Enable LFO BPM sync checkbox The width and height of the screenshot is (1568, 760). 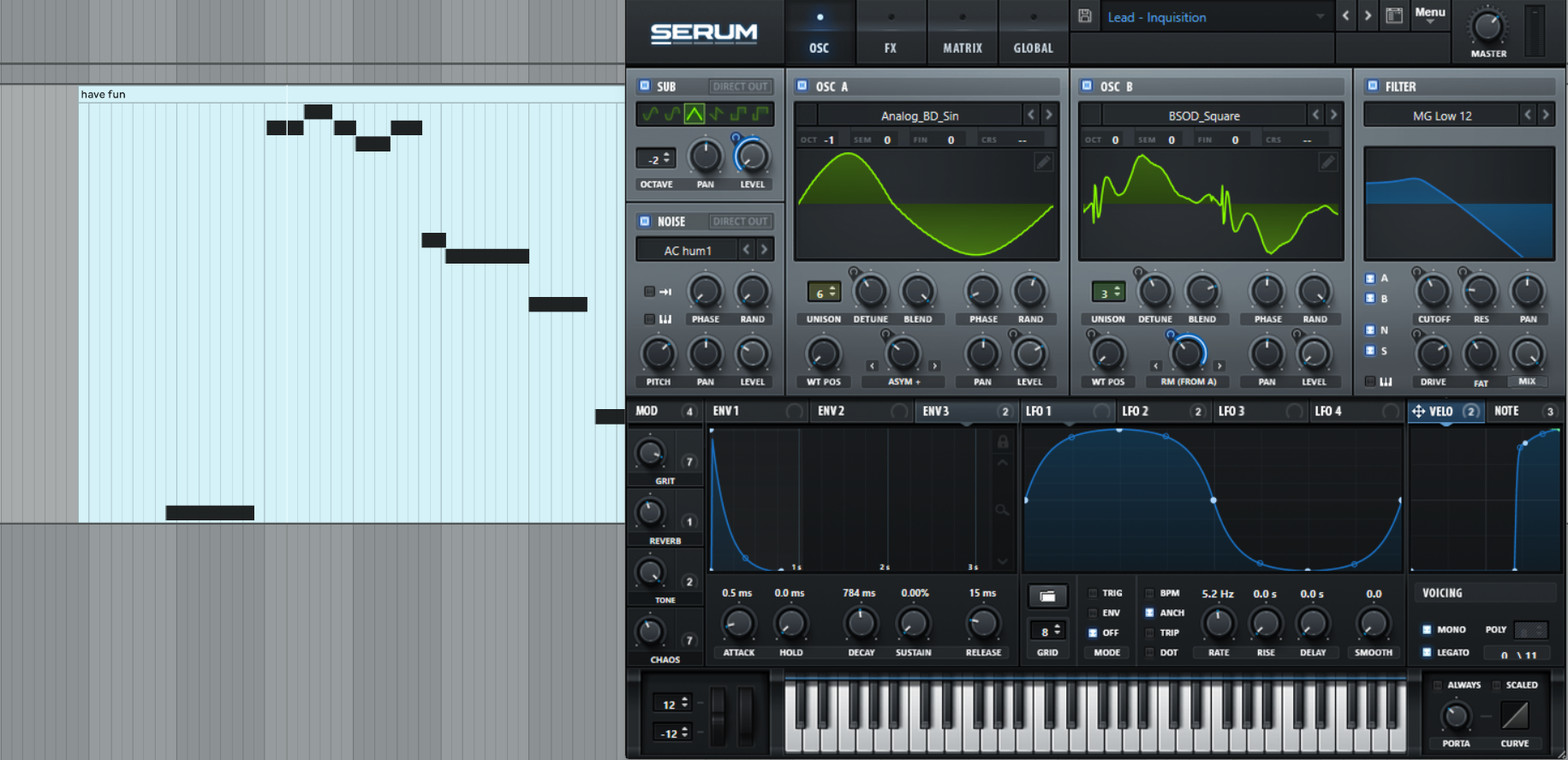pyautogui.click(x=1149, y=592)
